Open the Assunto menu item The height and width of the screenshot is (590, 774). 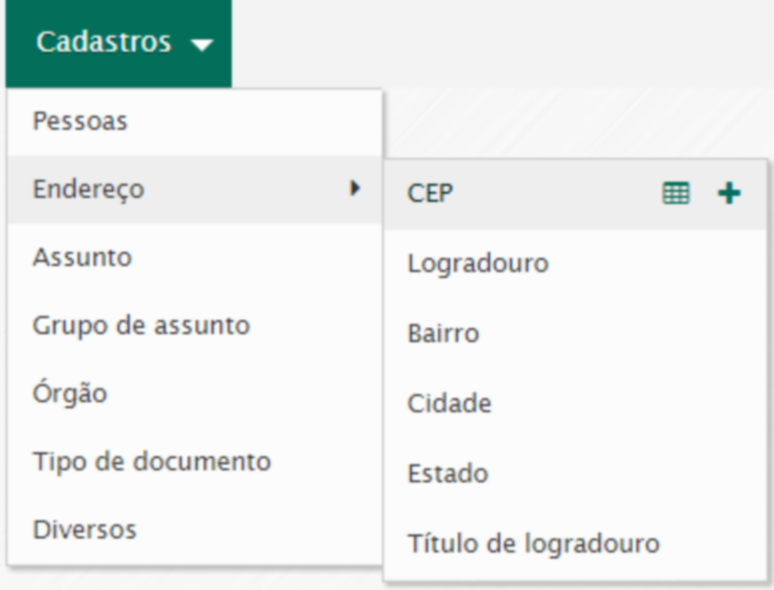pos(82,257)
